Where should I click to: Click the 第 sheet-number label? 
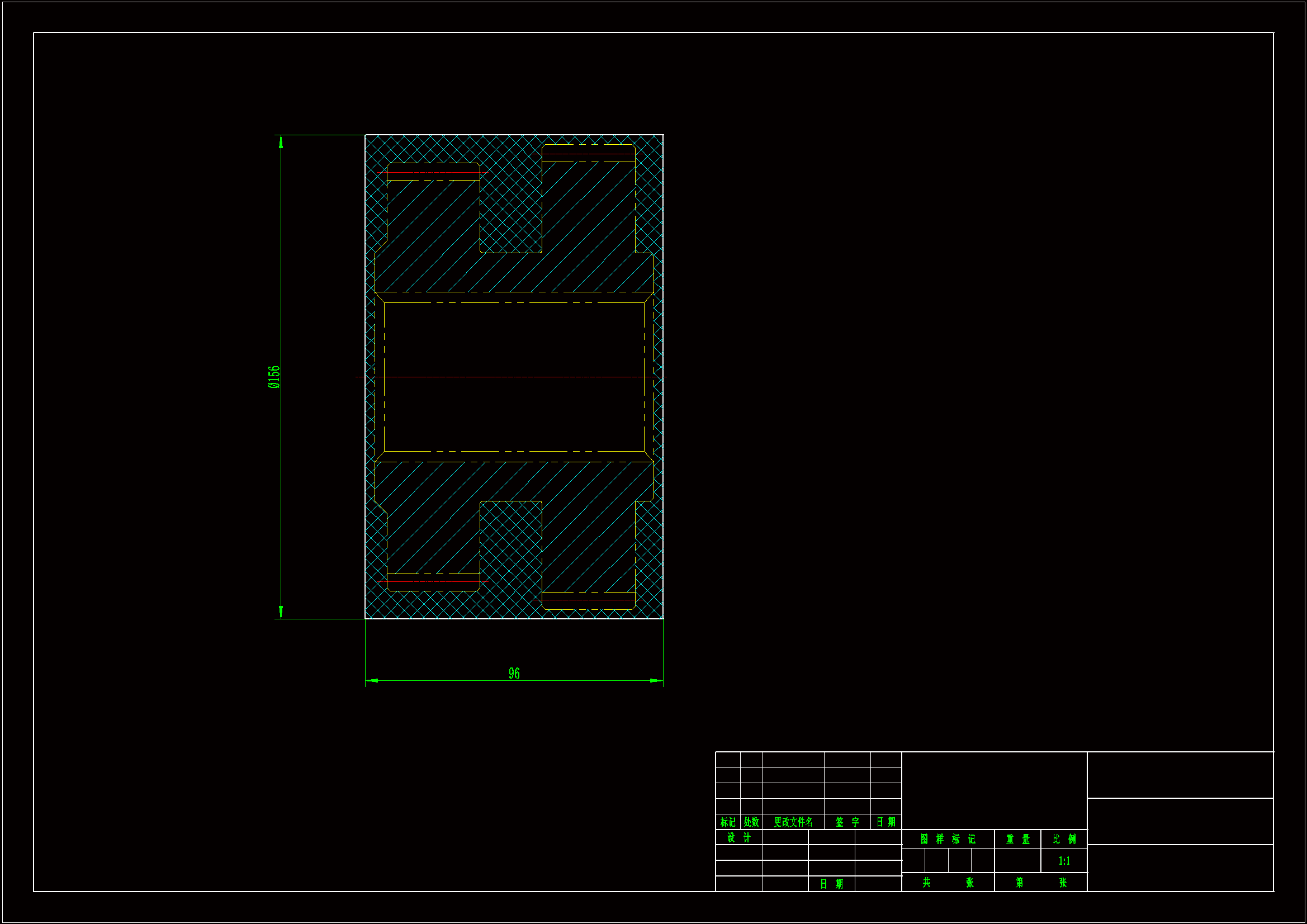coord(1019,883)
